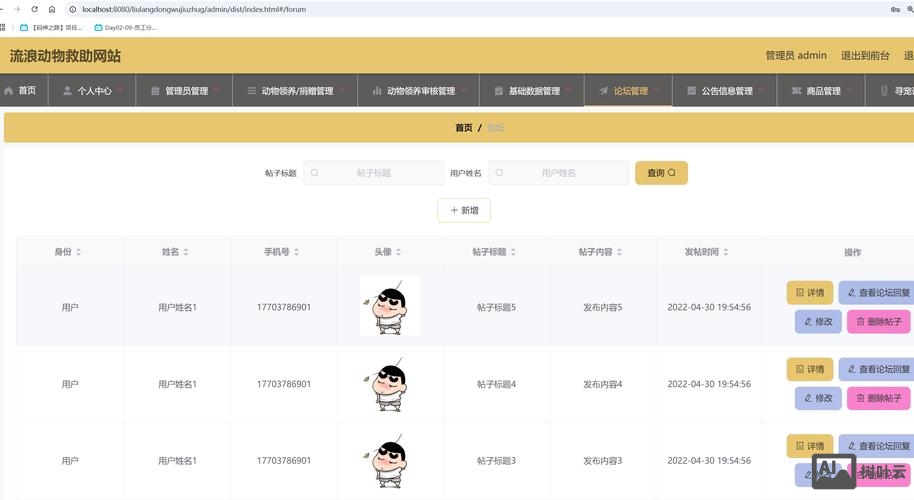Open the 动物领养/捐赠管理 menu

point(295,90)
